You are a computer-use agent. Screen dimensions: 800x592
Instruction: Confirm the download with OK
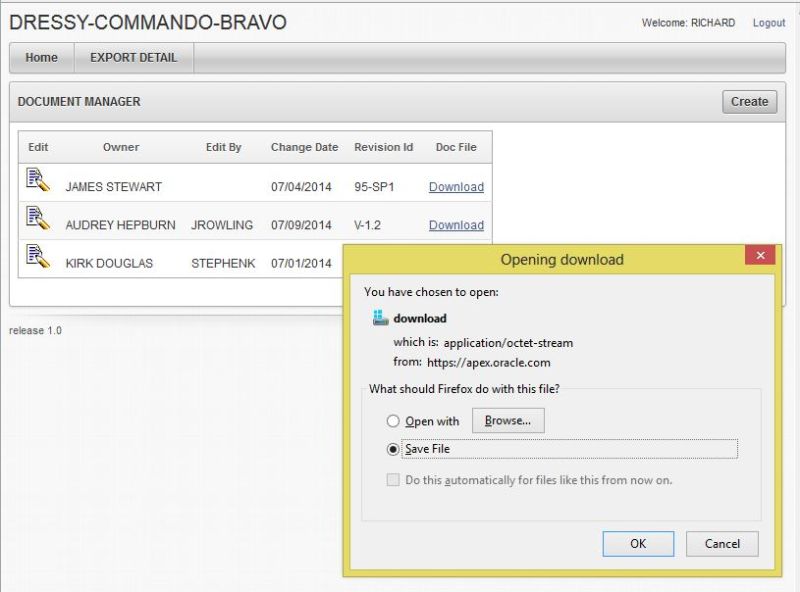click(x=638, y=544)
